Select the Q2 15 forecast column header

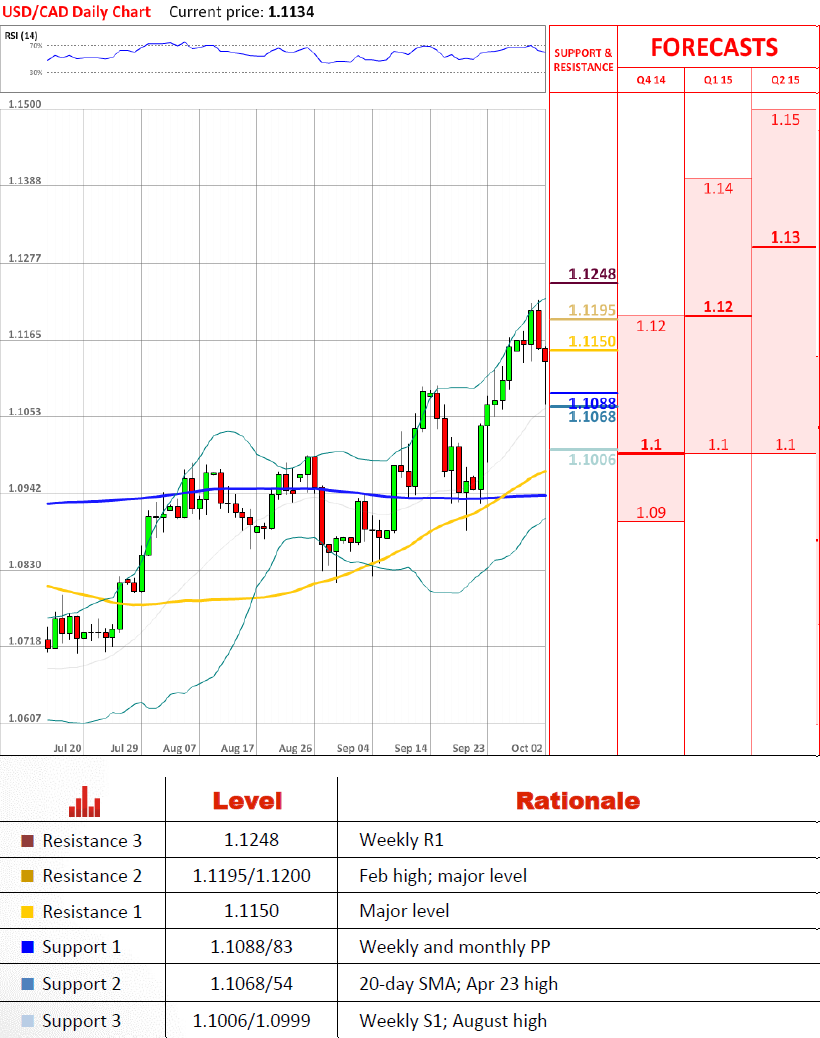point(785,80)
